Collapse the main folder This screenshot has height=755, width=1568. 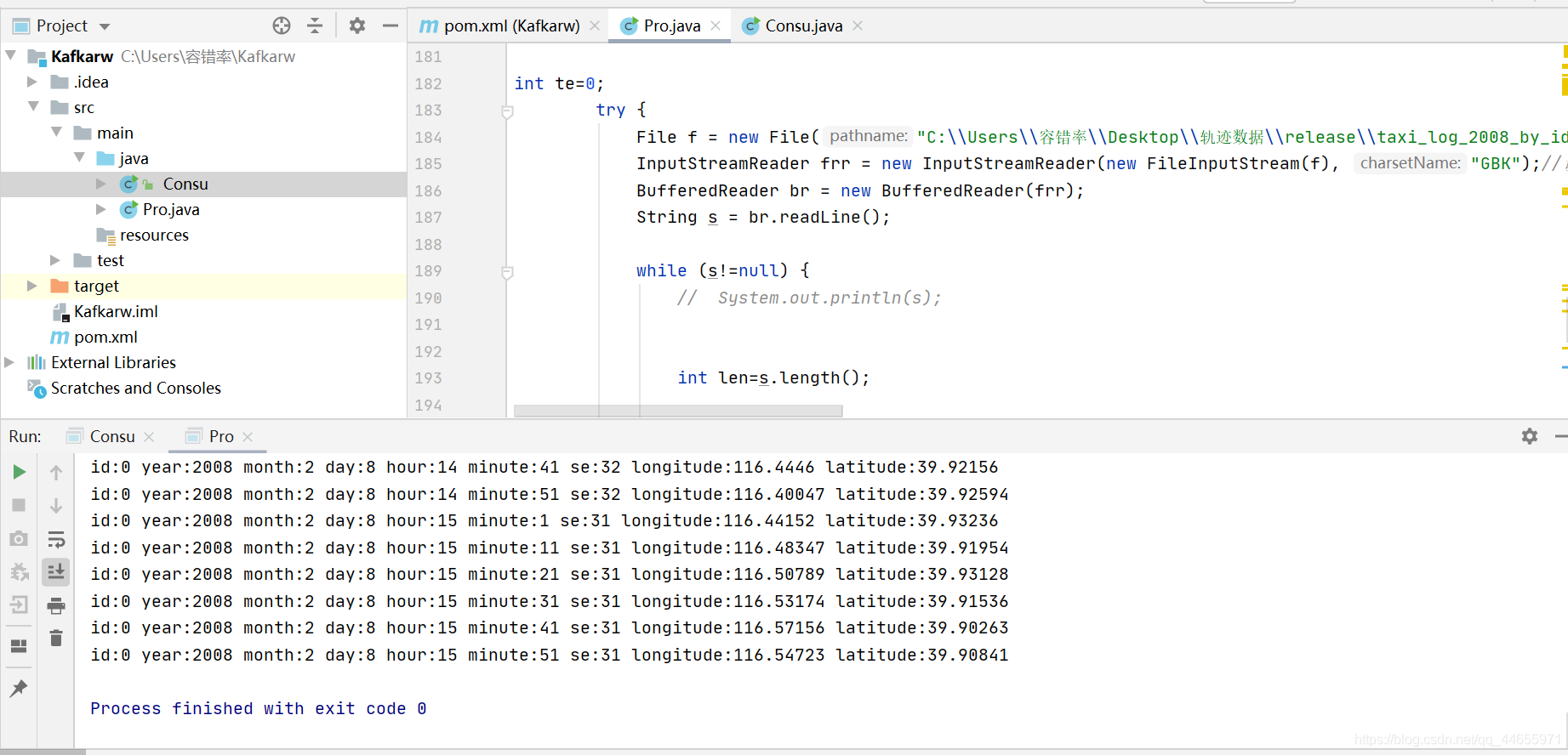[56, 132]
